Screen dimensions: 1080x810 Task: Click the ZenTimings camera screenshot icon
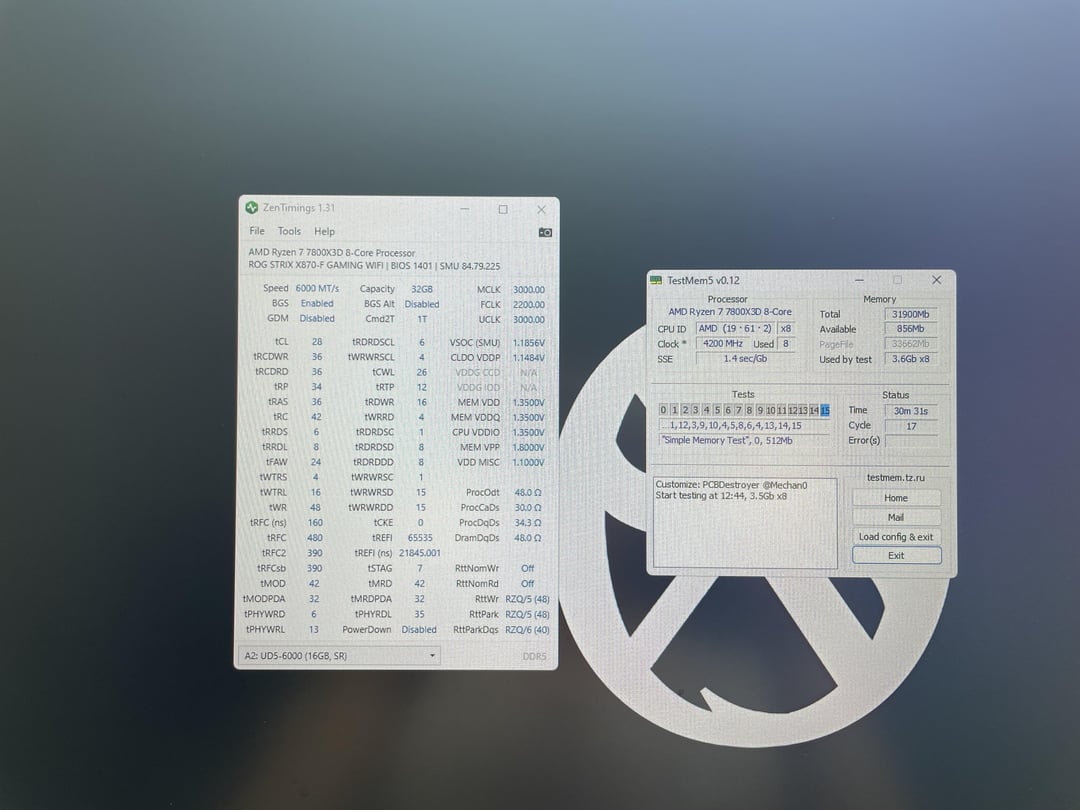(x=545, y=232)
